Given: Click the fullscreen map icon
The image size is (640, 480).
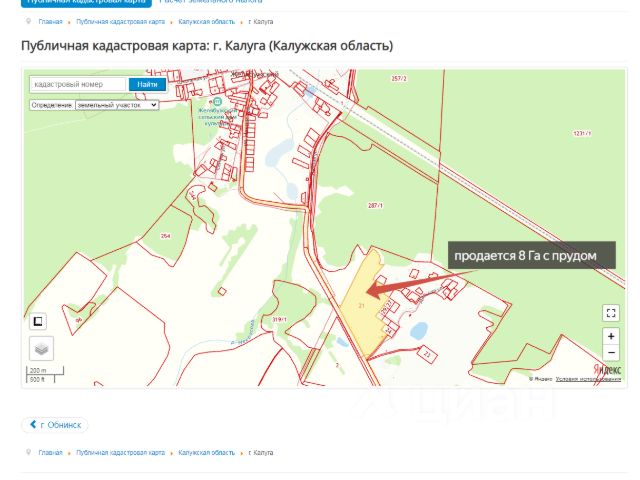Looking at the screenshot, I should 611,313.
